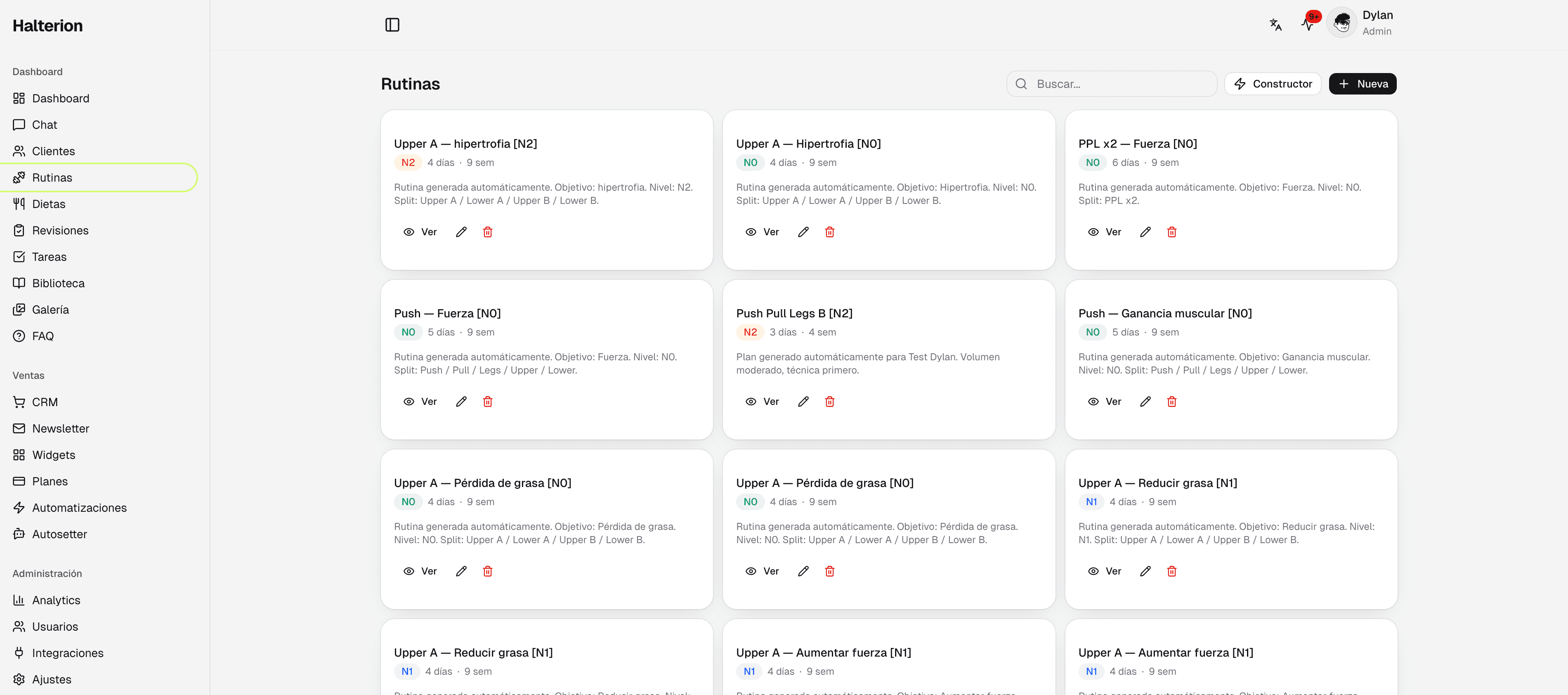
Task: View the "Push — Fuerza [N0]" routine
Action: tap(420, 402)
